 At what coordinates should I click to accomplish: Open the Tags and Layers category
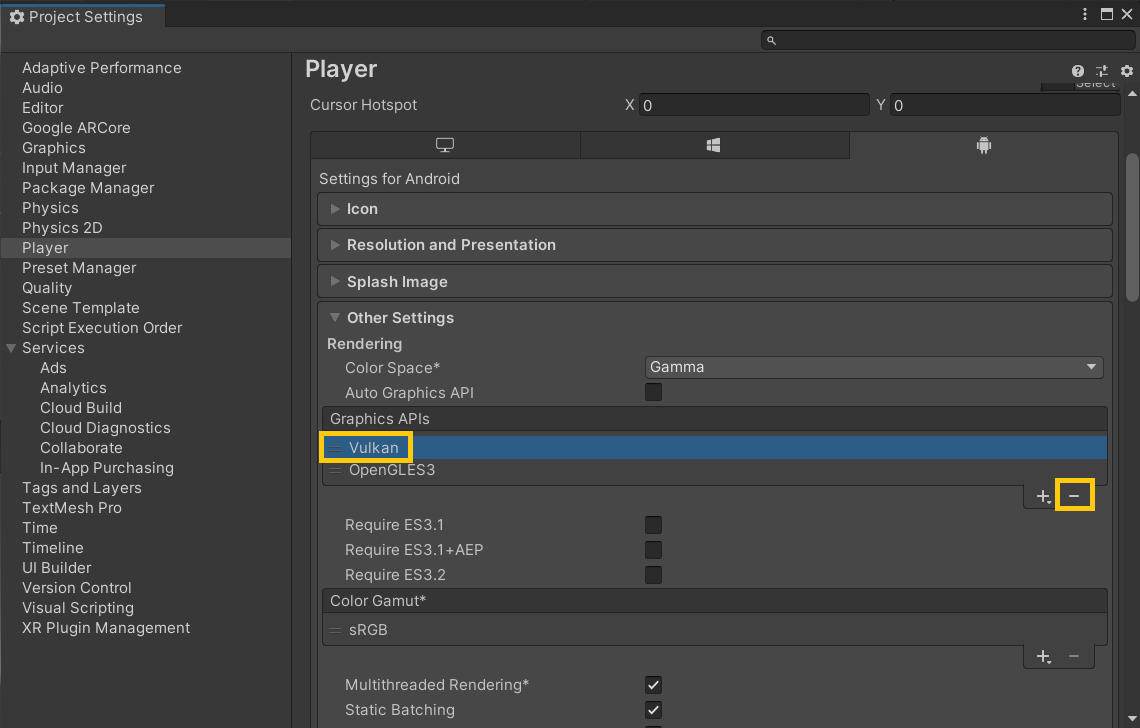click(x=82, y=488)
